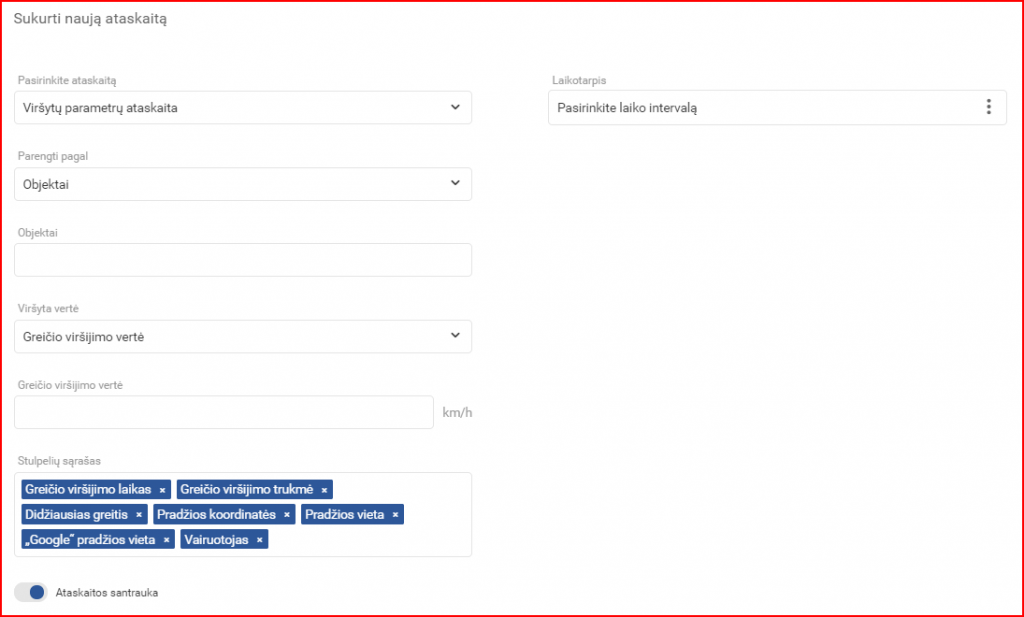Click the Ataskaitos santrauka label
1024x617 pixels.
(x=107, y=593)
